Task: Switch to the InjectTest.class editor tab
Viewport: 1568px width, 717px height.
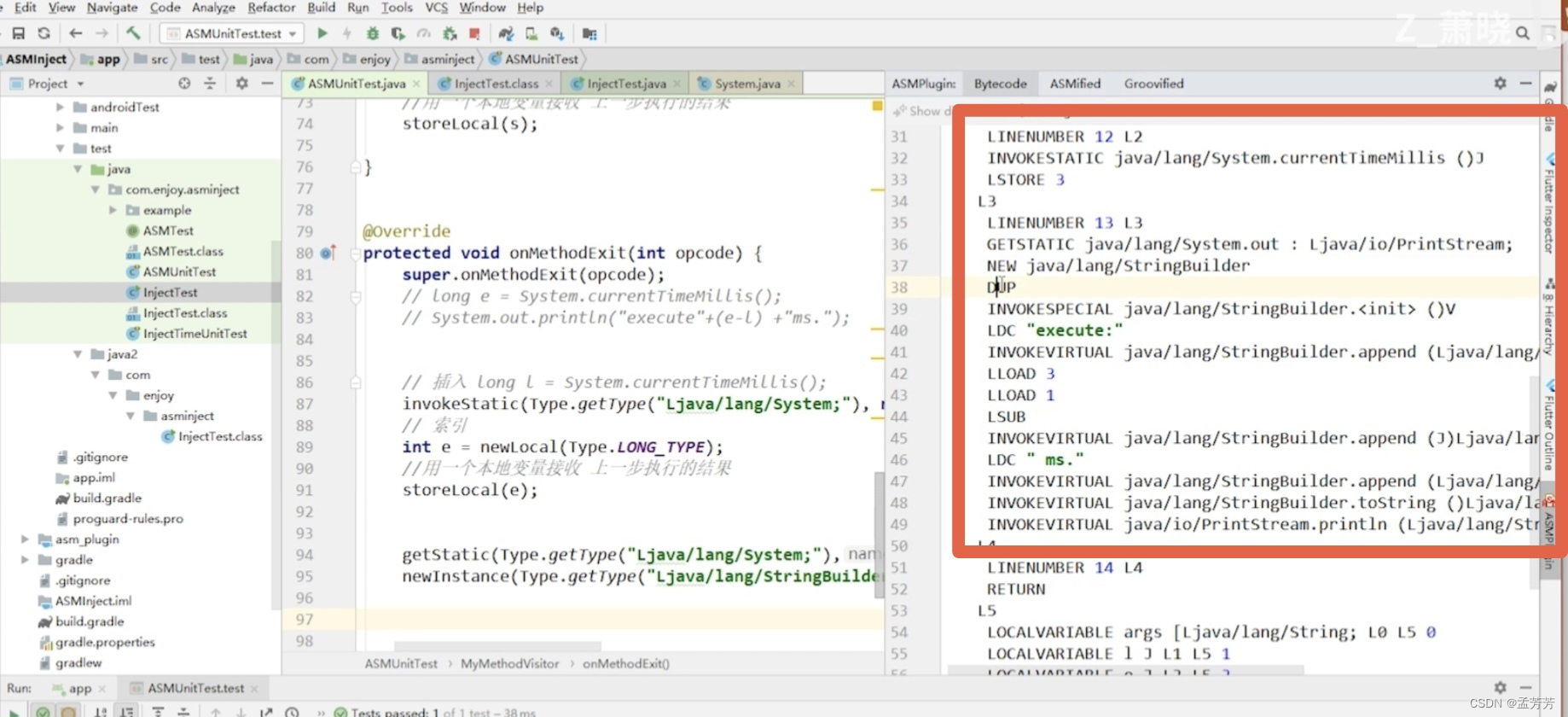Action: [496, 84]
